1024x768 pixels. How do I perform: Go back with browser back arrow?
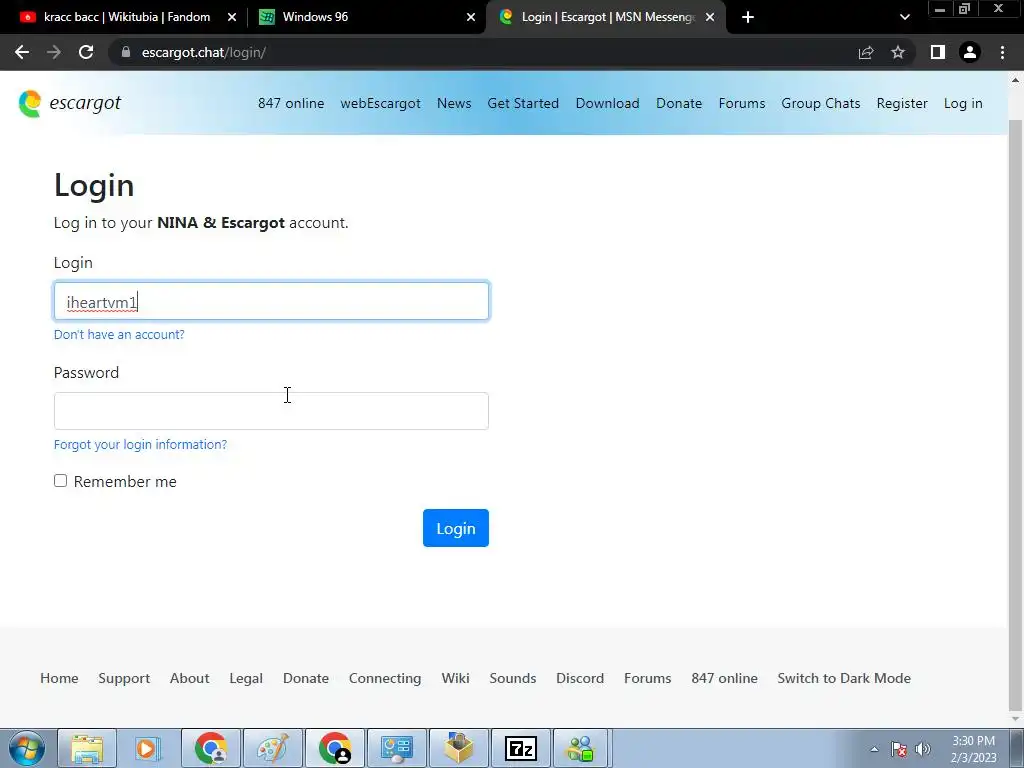(22, 52)
